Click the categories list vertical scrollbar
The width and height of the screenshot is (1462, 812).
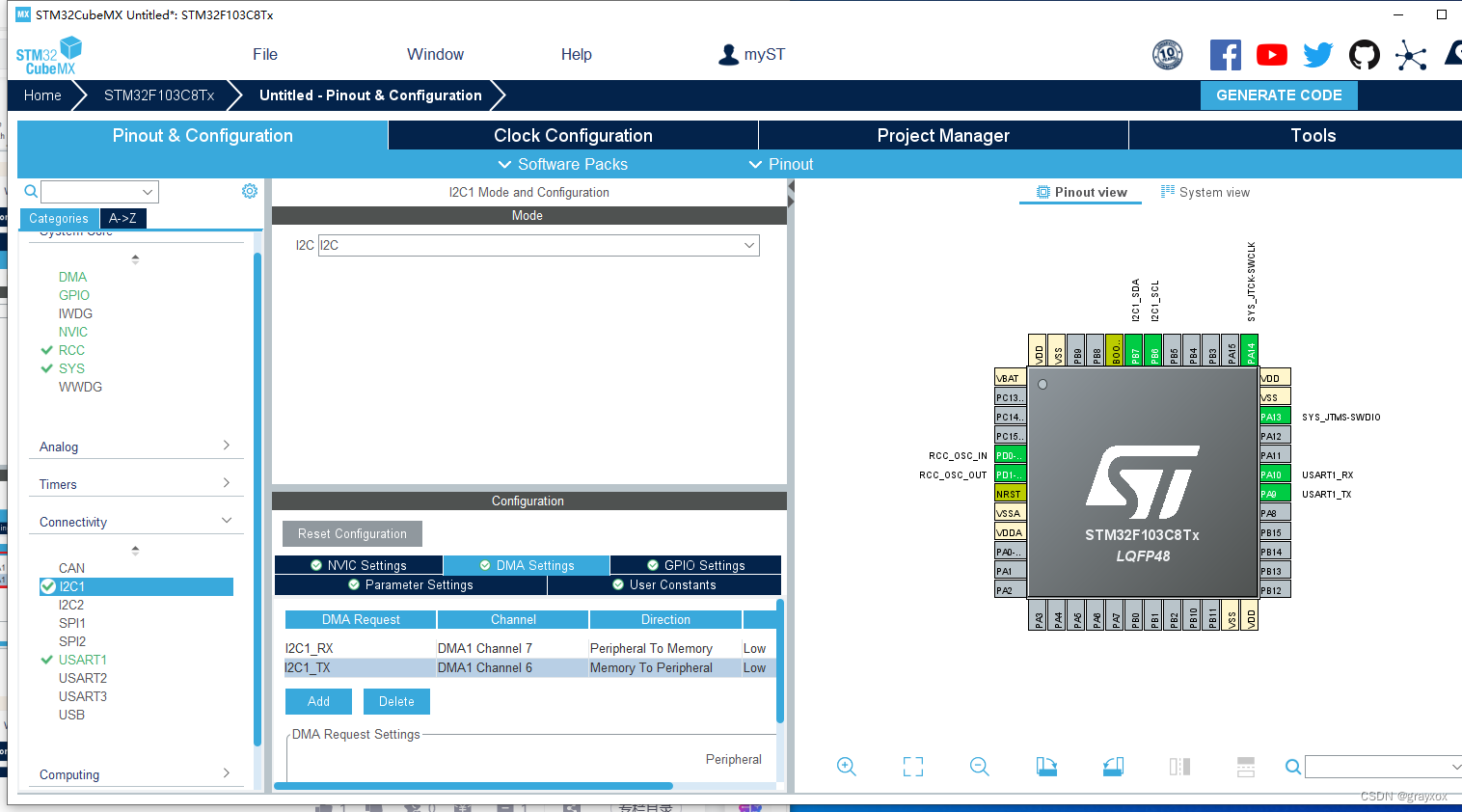tap(257, 499)
